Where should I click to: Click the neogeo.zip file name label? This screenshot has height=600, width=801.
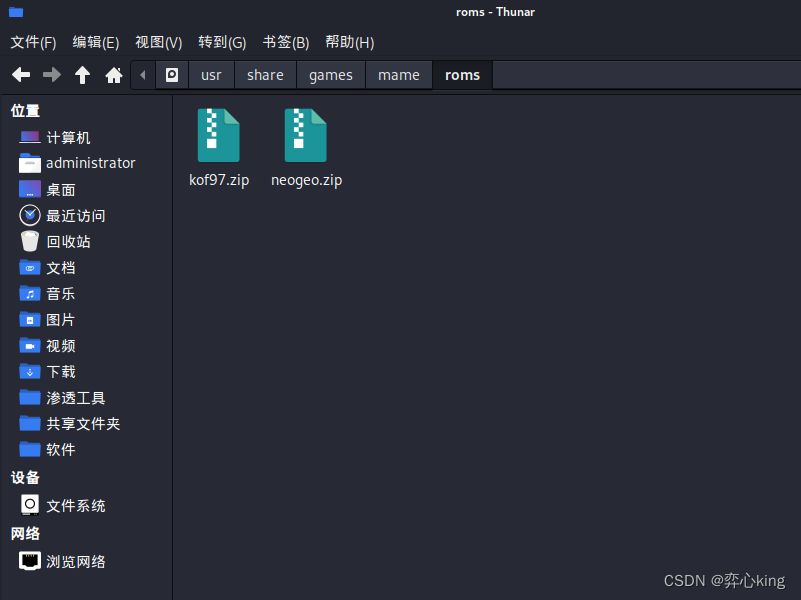pos(307,180)
